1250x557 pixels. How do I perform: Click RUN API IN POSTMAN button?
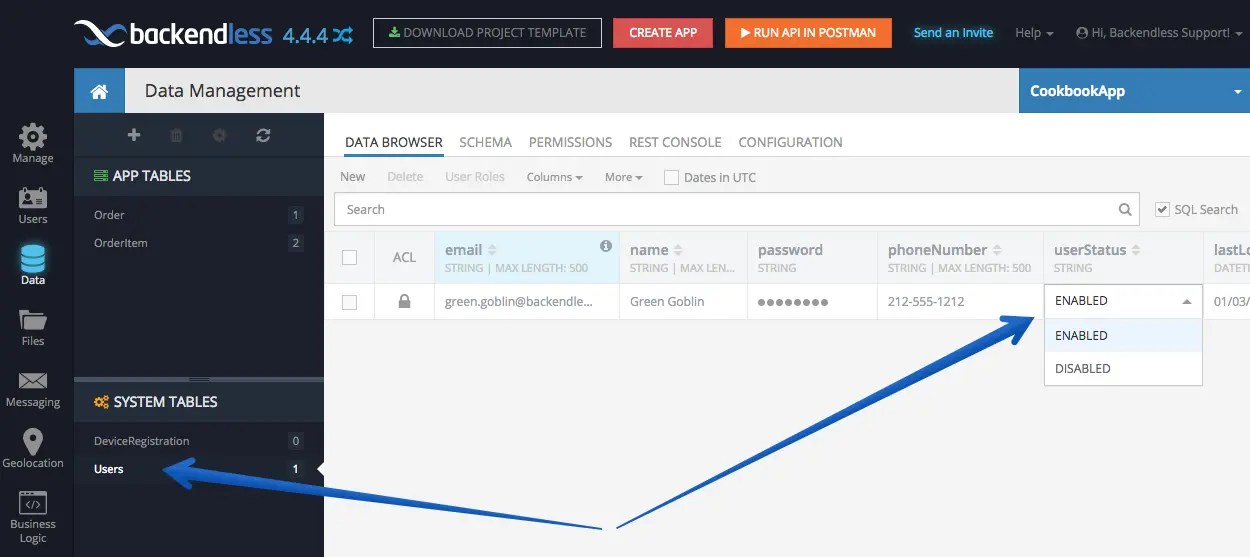[x=808, y=33]
